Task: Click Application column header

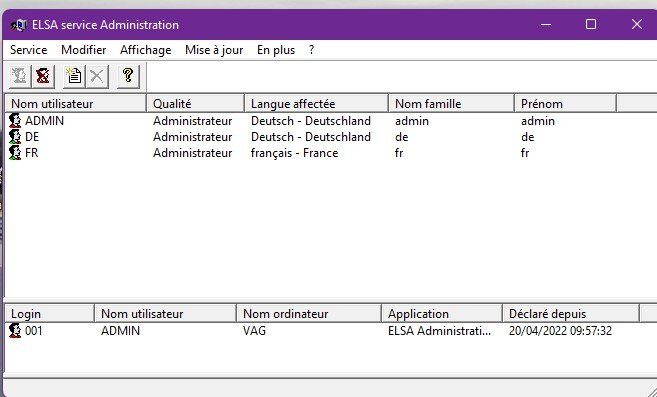Action: click(442, 314)
